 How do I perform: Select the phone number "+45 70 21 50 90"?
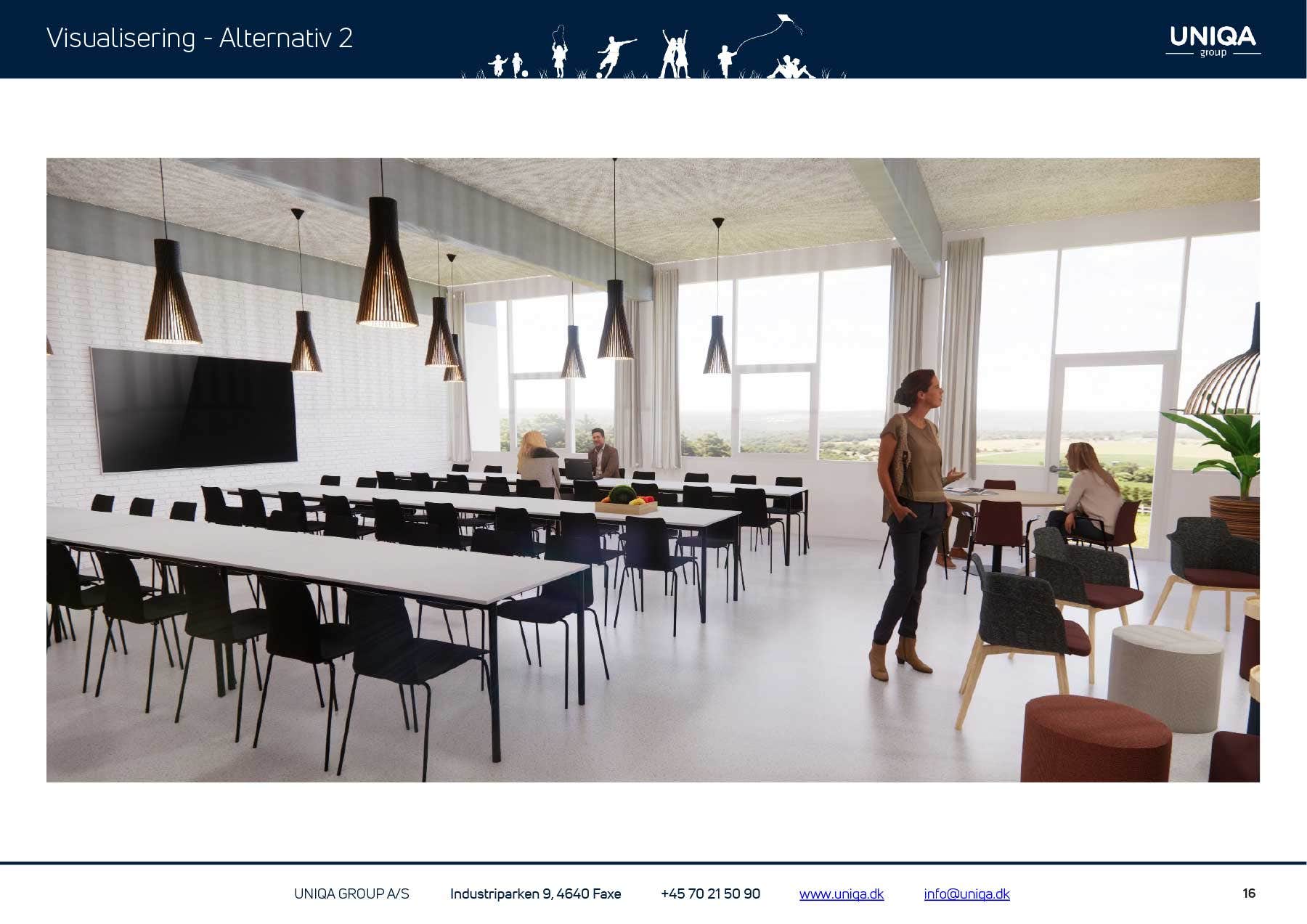click(x=710, y=894)
